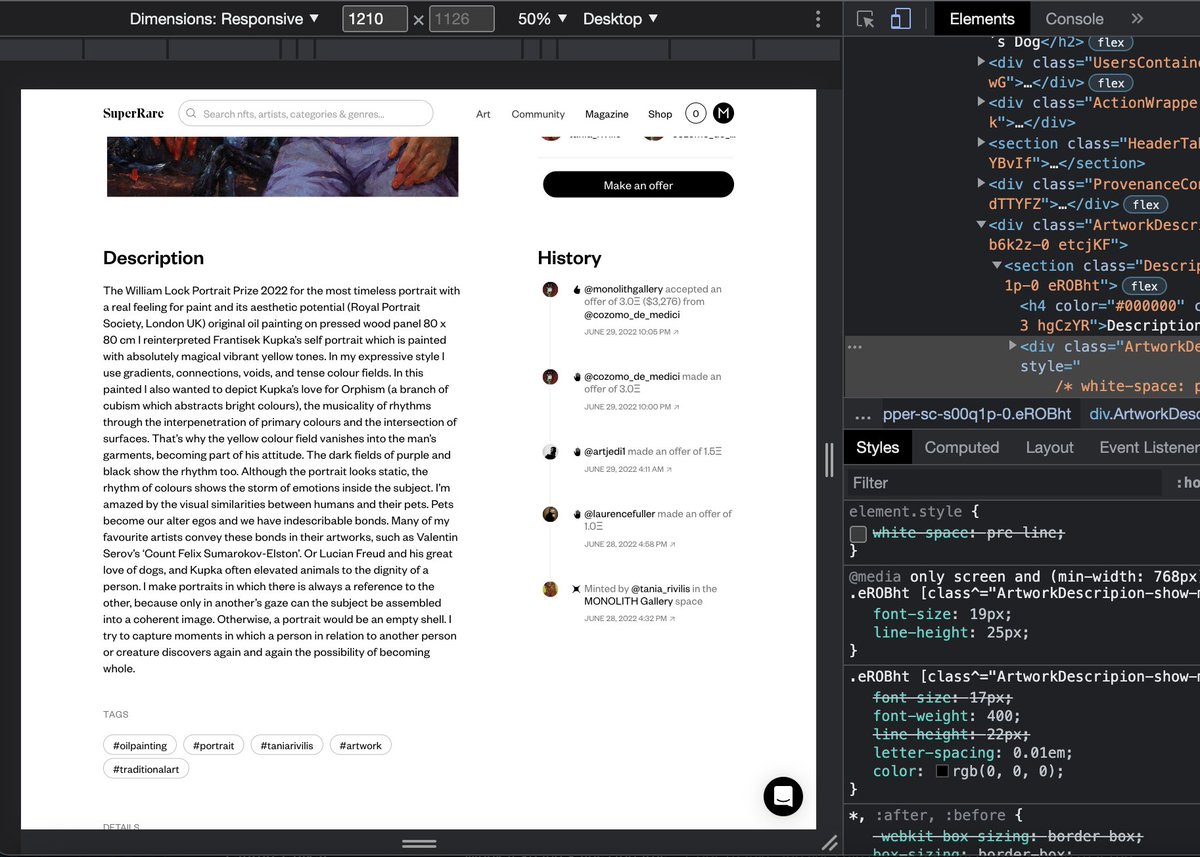Expand the highlighted ArtworkDe div node
This screenshot has width=1200, height=857.
pyautogui.click(x=1012, y=346)
